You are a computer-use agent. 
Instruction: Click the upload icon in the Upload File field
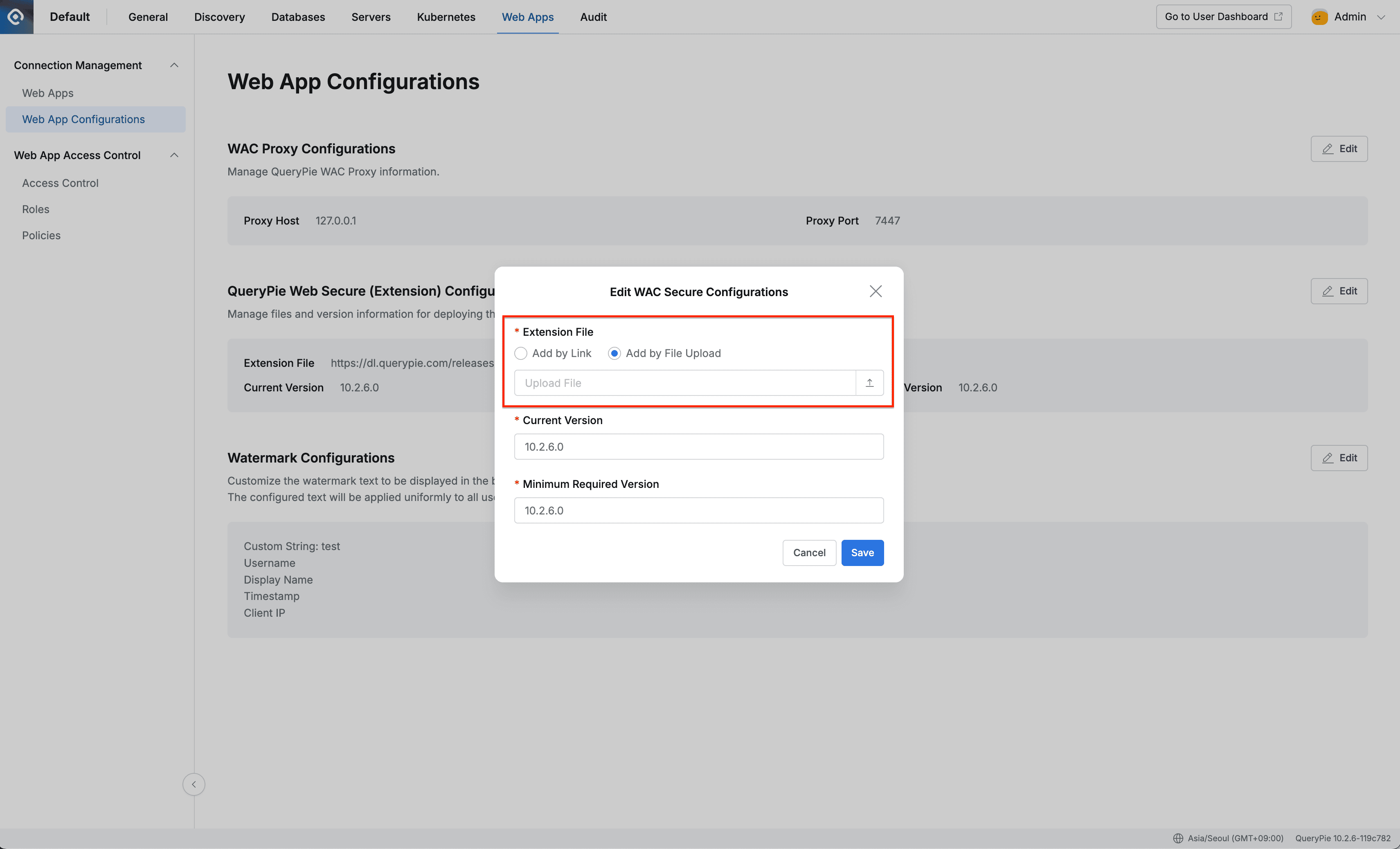[x=869, y=383]
